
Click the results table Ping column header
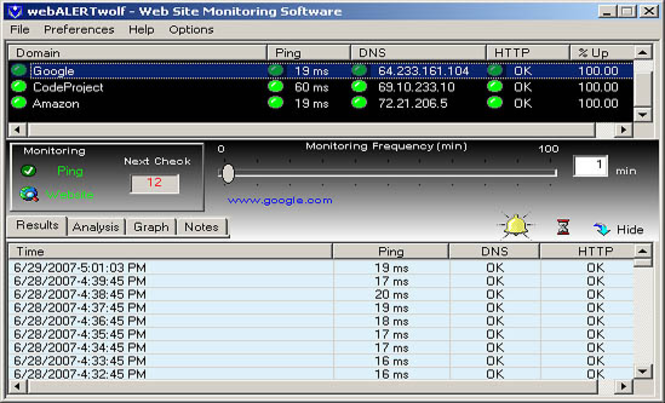(391, 251)
